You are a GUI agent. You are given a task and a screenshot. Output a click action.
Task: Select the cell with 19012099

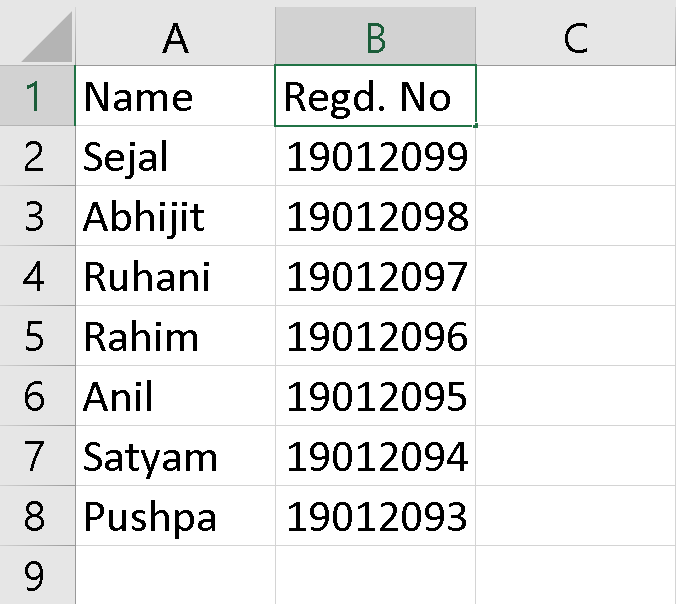(376, 156)
